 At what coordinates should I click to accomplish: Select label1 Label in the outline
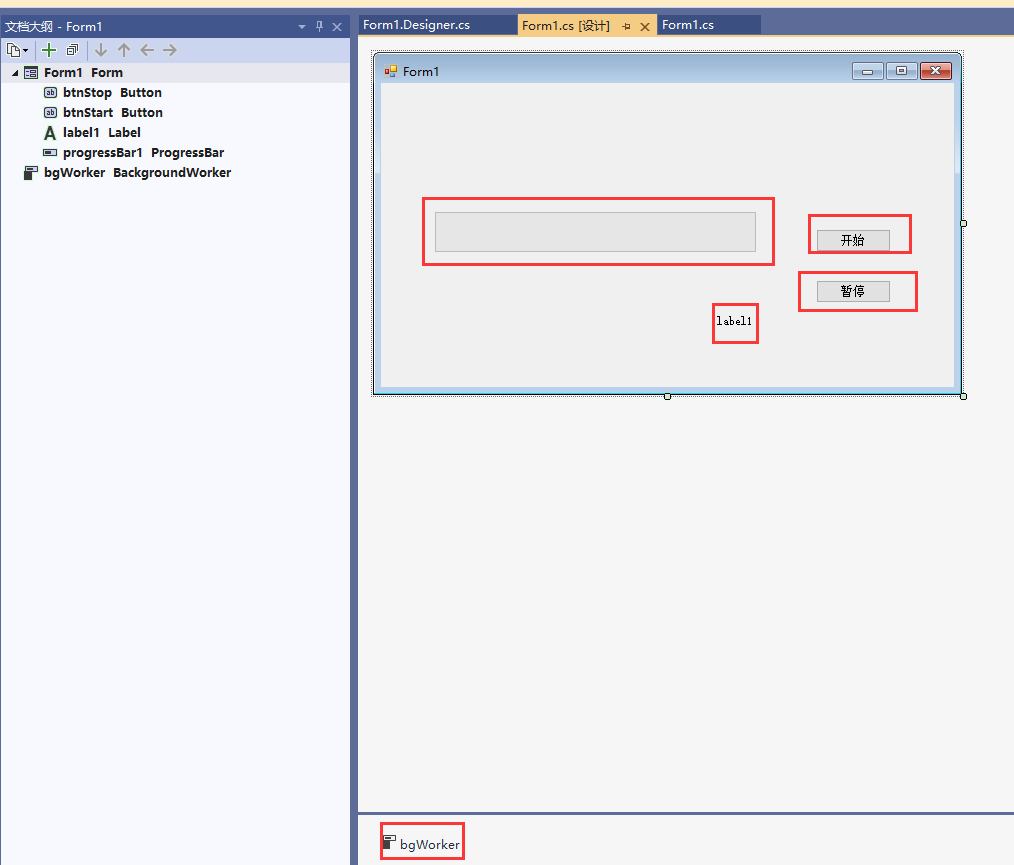click(102, 133)
